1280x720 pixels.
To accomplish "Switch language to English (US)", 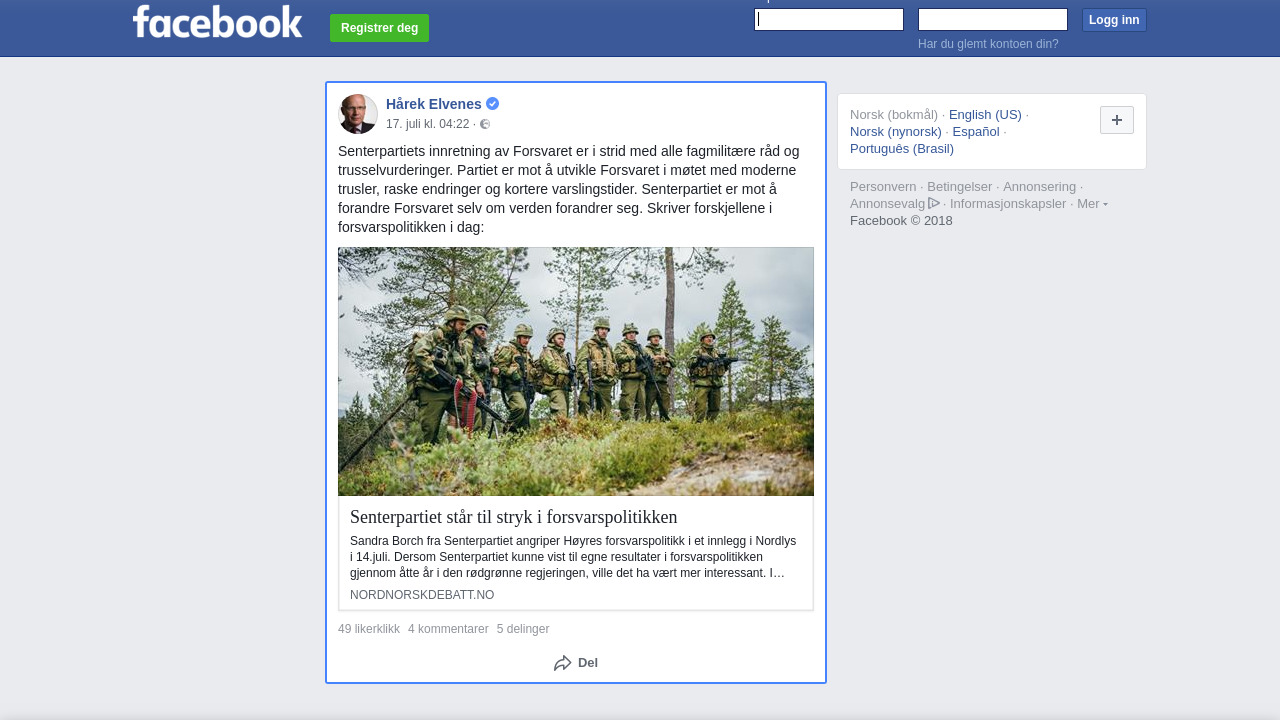I will 985,114.
